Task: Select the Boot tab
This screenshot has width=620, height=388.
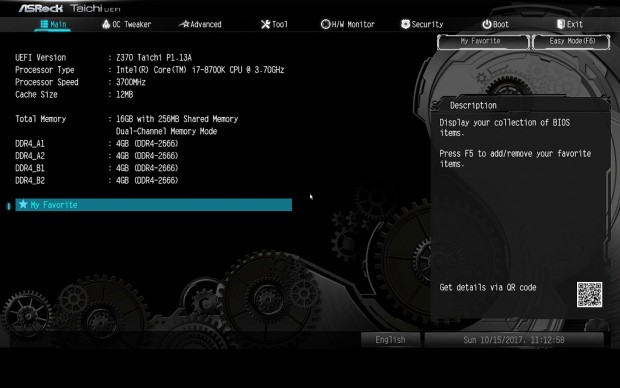Action: pos(496,24)
